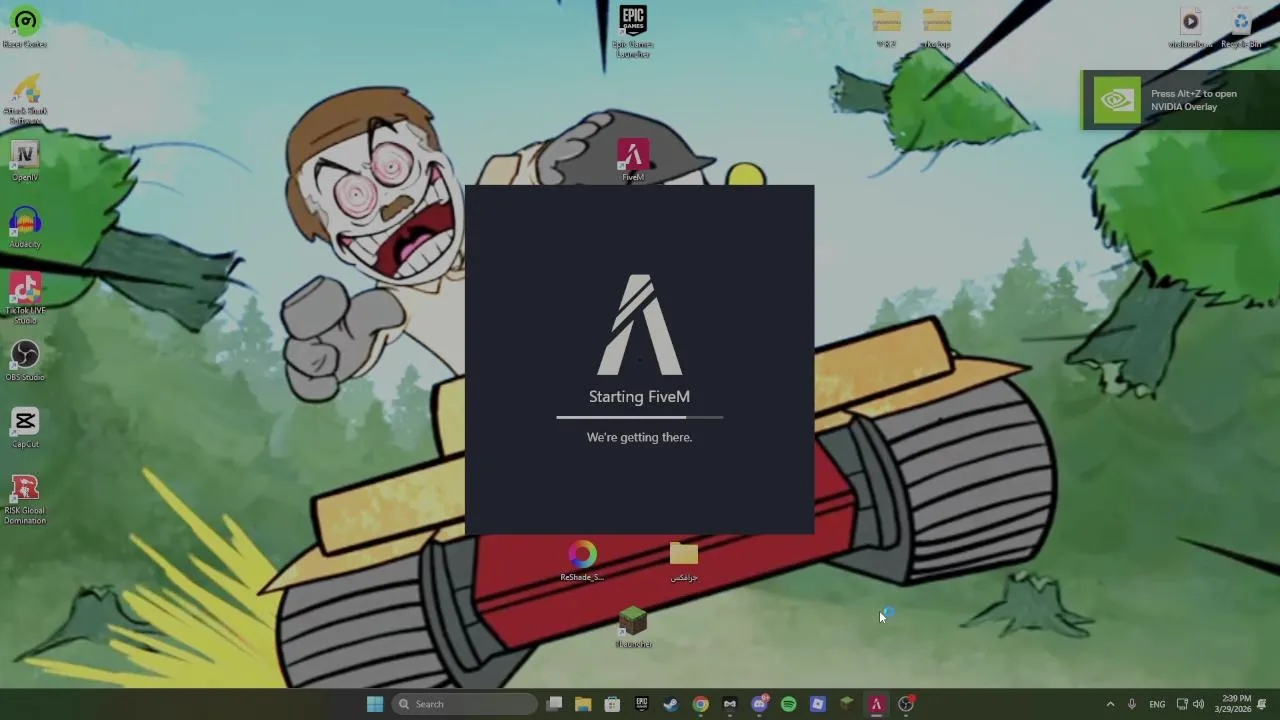Switch to Google Chrome on the taskbar
This screenshot has height=720, width=1280.
[x=700, y=704]
